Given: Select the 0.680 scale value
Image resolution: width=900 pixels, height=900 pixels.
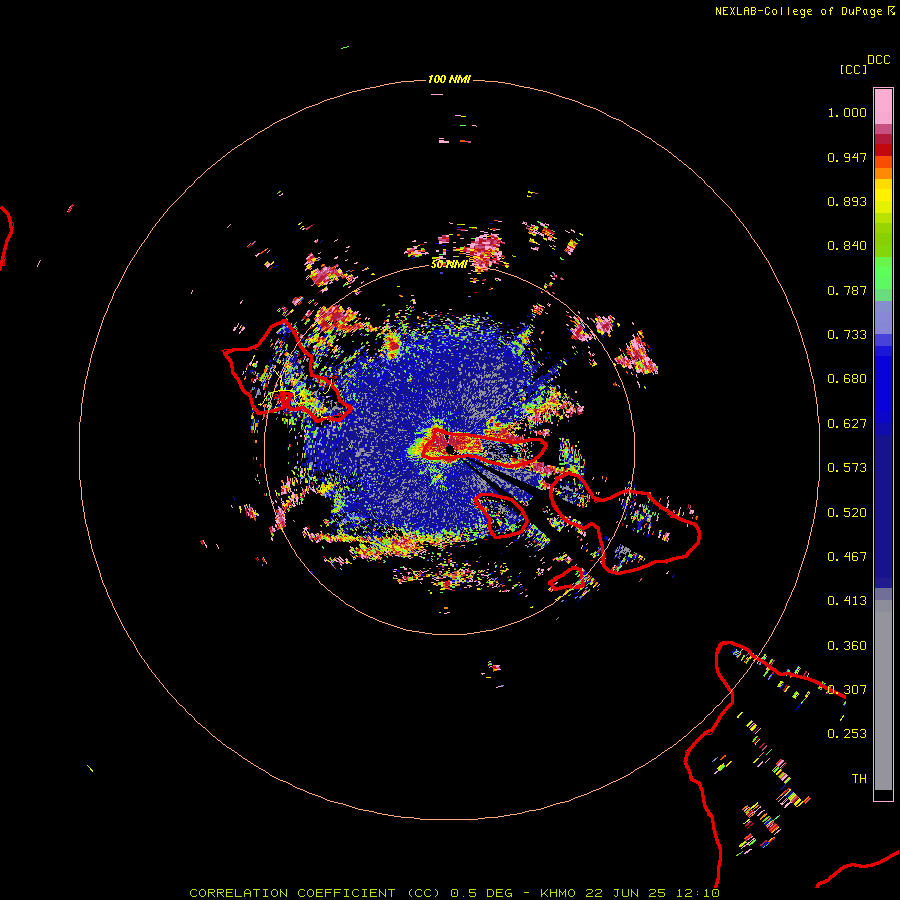Looking at the screenshot, I should (x=847, y=379).
